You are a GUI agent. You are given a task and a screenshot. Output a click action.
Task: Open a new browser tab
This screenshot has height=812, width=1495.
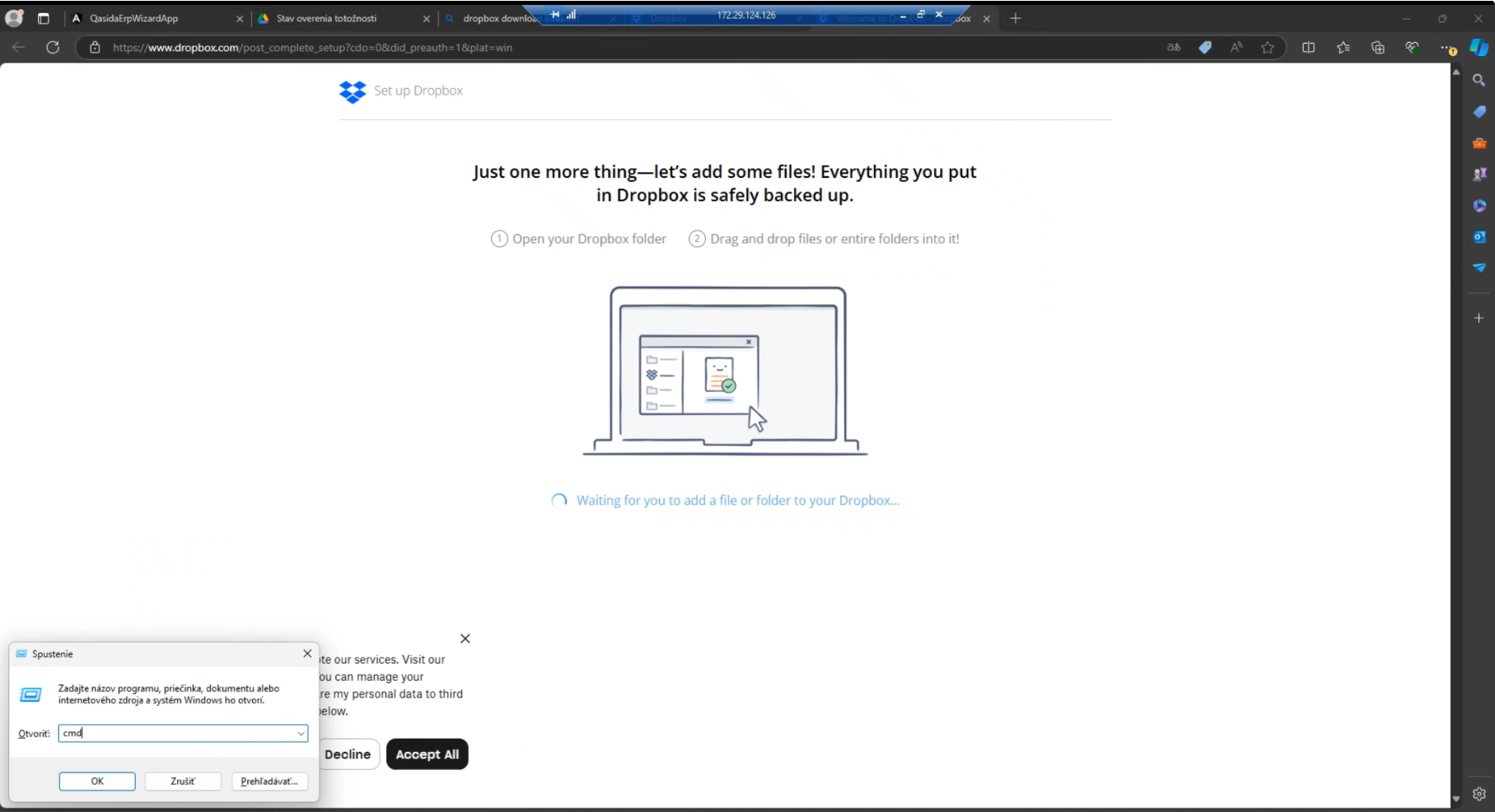click(x=1016, y=18)
